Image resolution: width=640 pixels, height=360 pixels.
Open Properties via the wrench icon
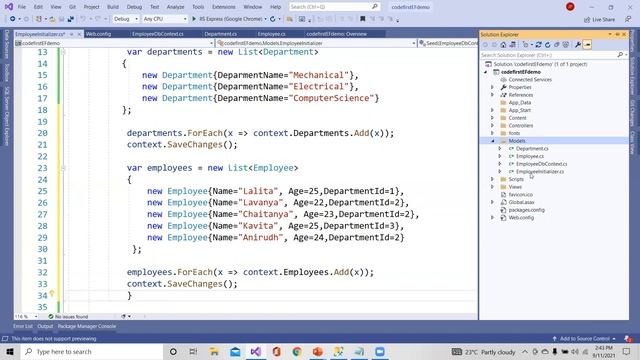coord(578,44)
